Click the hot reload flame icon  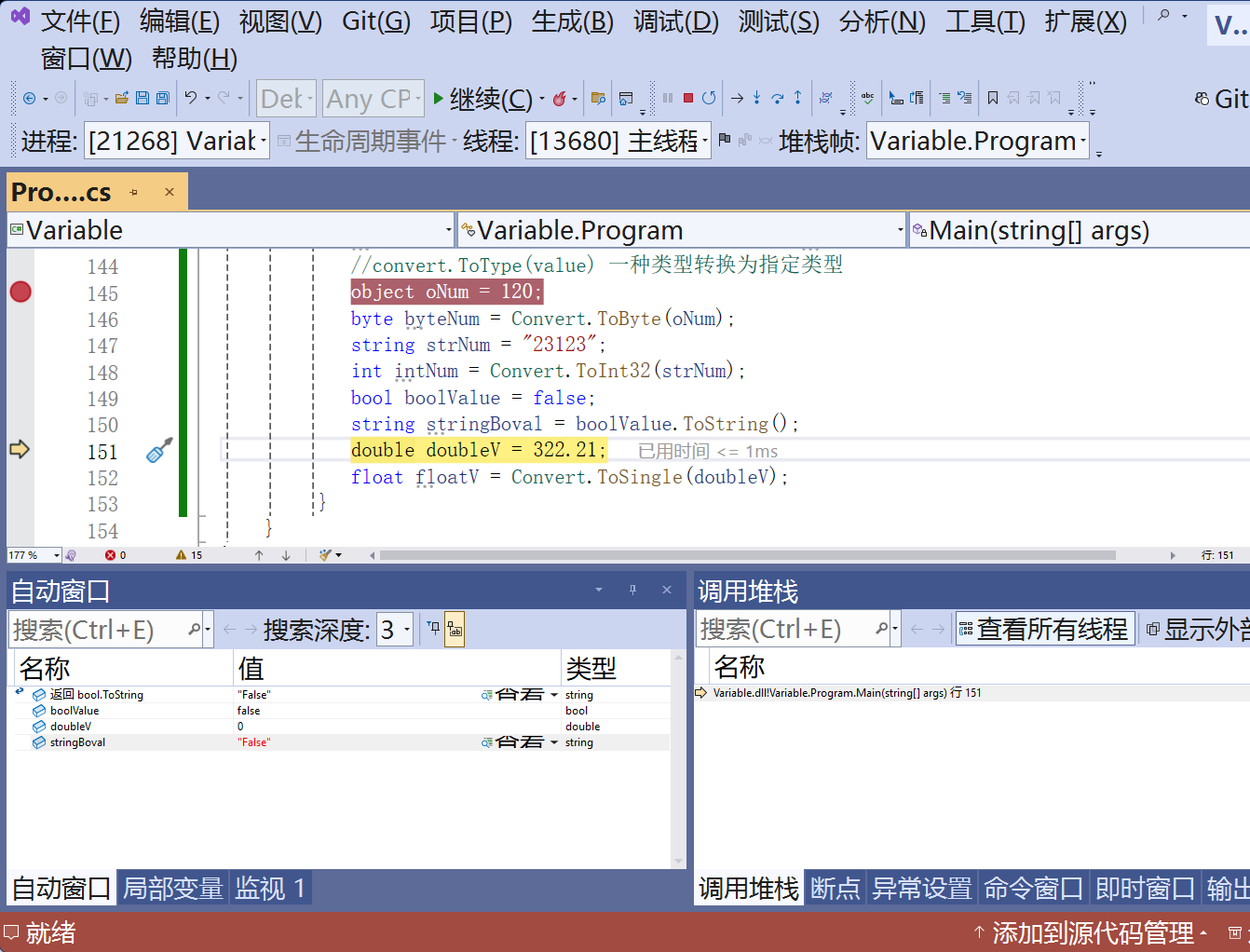560,97
